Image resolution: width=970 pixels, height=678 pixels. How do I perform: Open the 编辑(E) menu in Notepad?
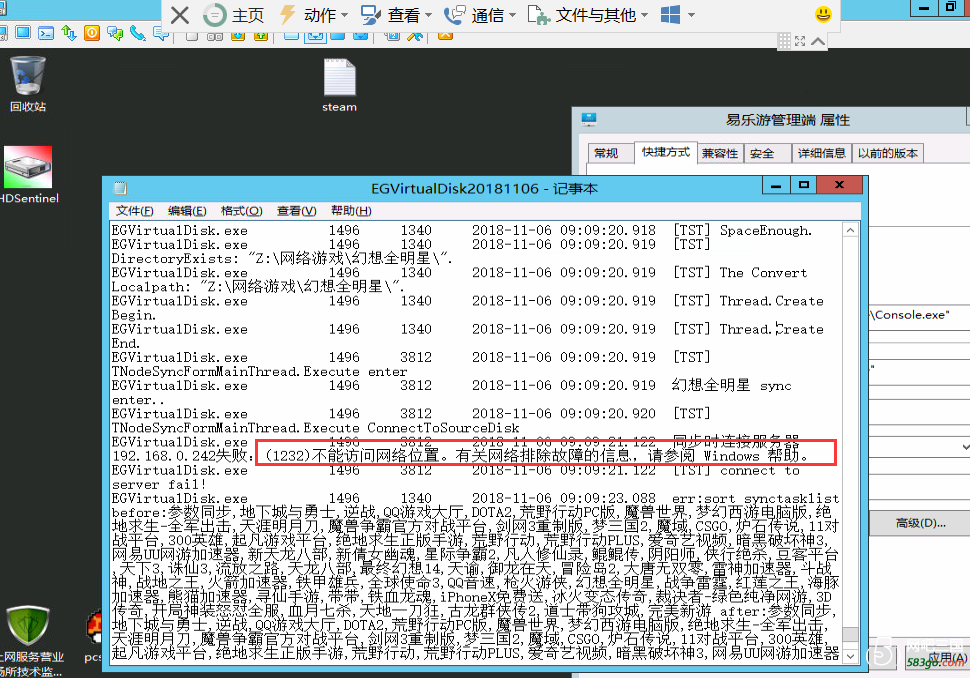[187, 211]
